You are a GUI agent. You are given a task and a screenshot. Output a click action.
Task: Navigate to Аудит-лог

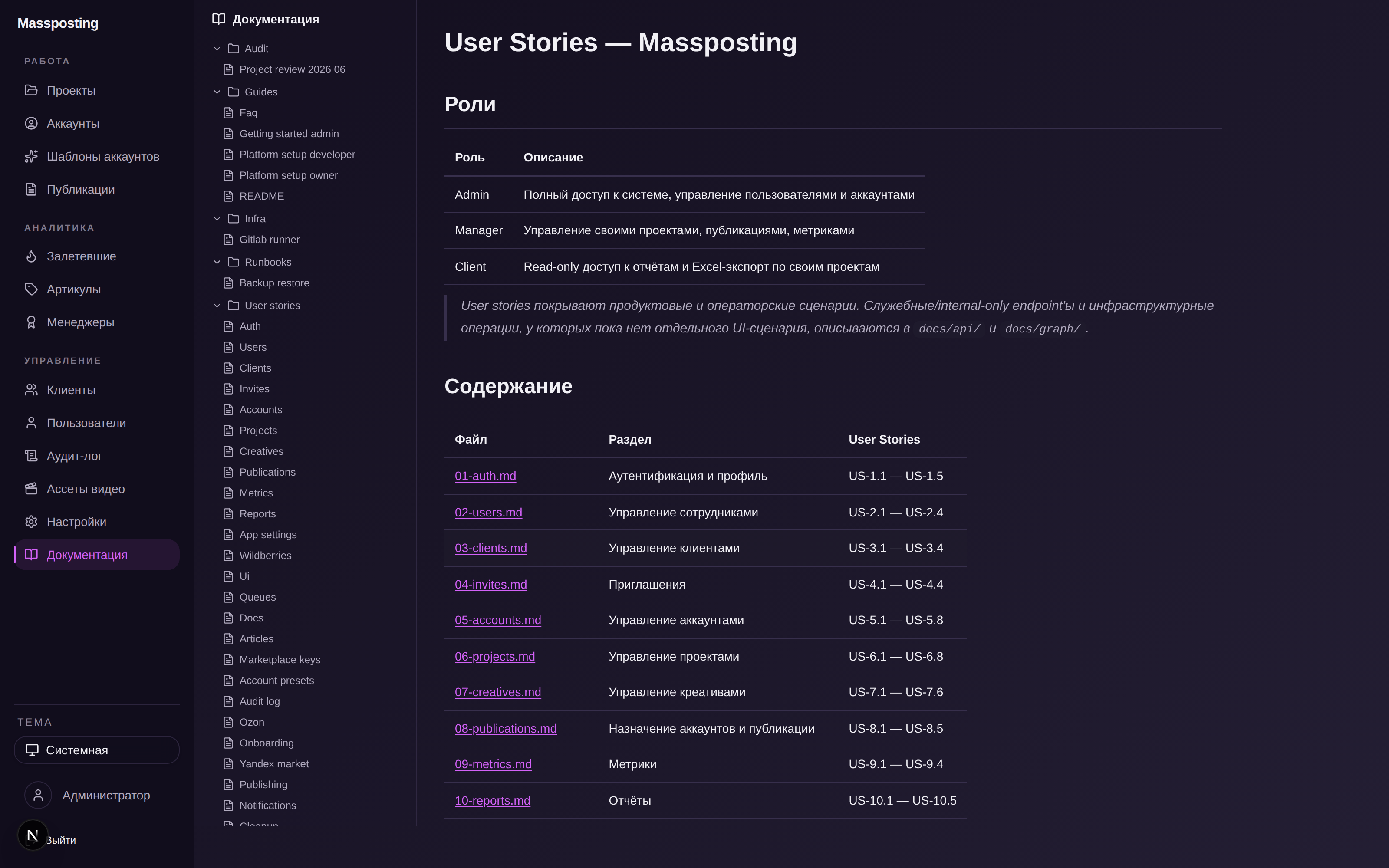pos(96,456)
